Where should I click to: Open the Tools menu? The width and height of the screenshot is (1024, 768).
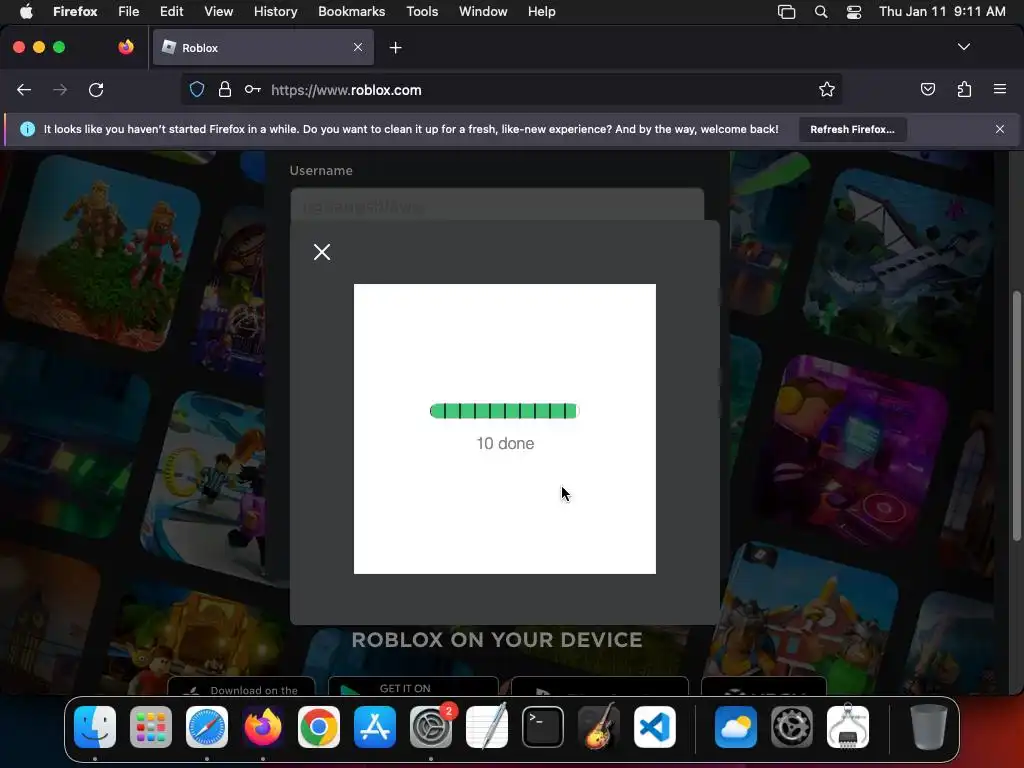pos(422,11)
